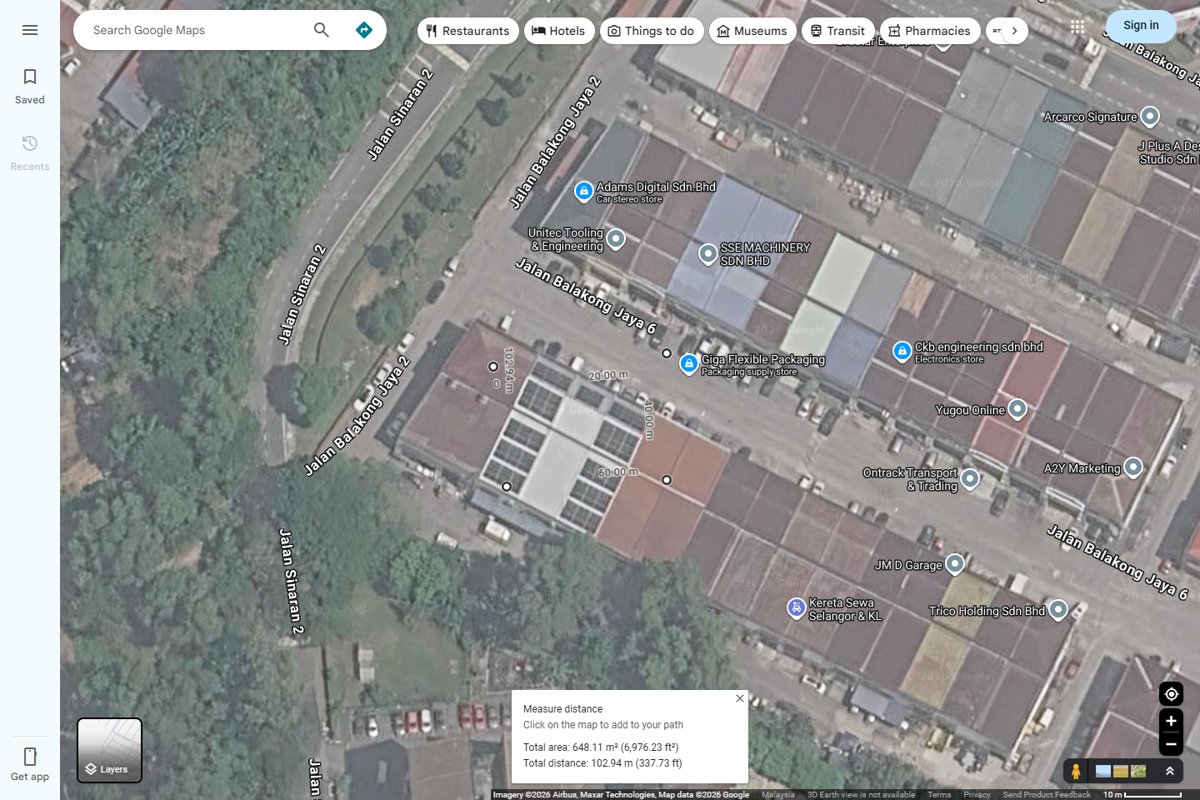1200x800 pixels.
Task: Close the Measure distance box
Action: (740, 698)
